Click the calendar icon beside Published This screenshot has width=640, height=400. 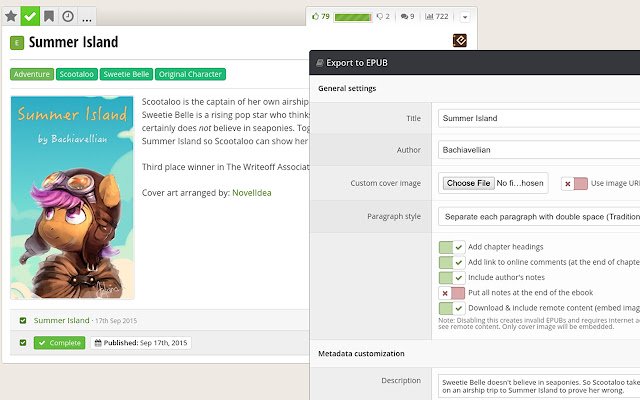click(x=98, y=343)
